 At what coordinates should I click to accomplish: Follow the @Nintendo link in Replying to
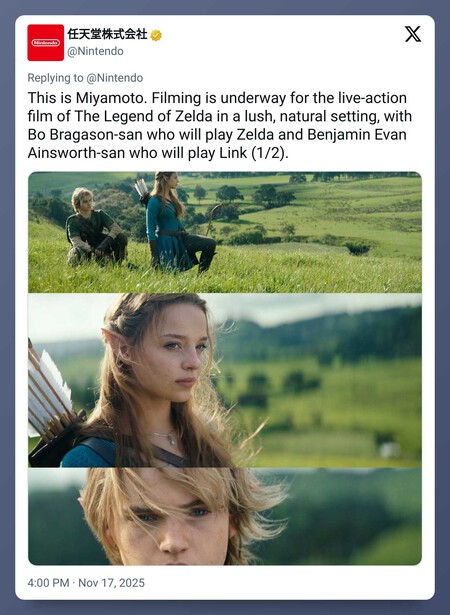114,78
